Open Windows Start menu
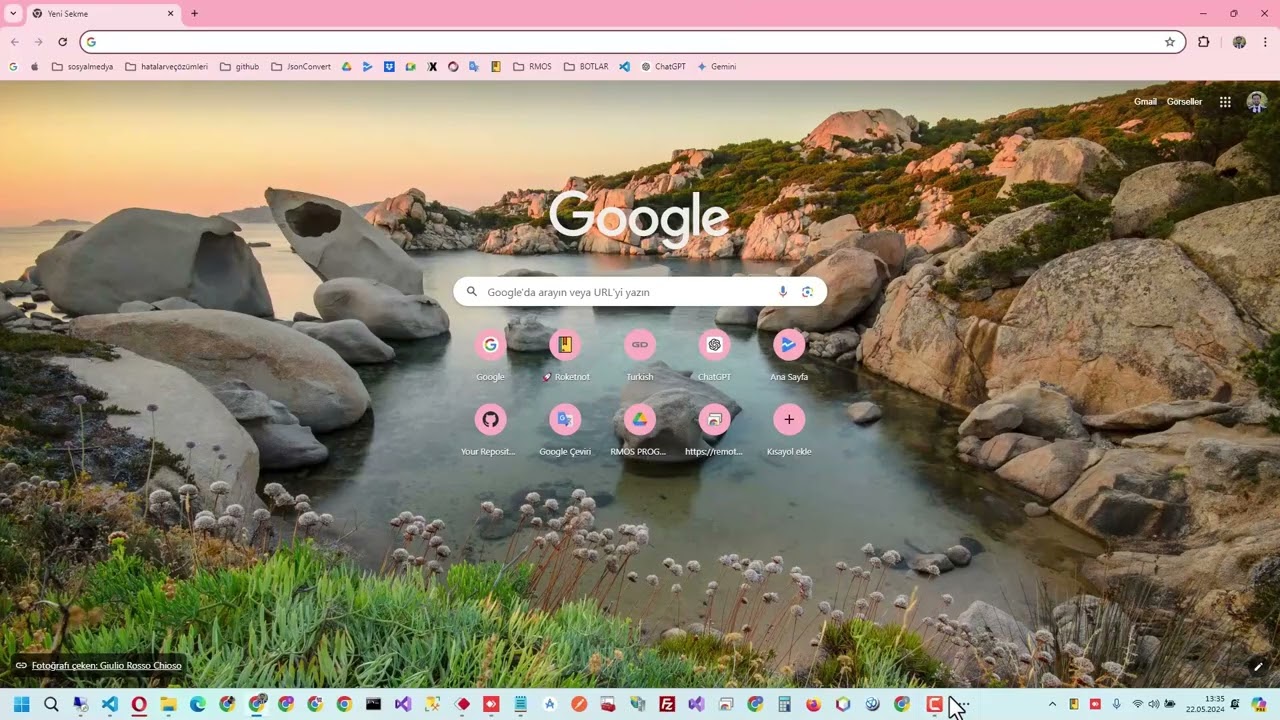 point(21,704)
